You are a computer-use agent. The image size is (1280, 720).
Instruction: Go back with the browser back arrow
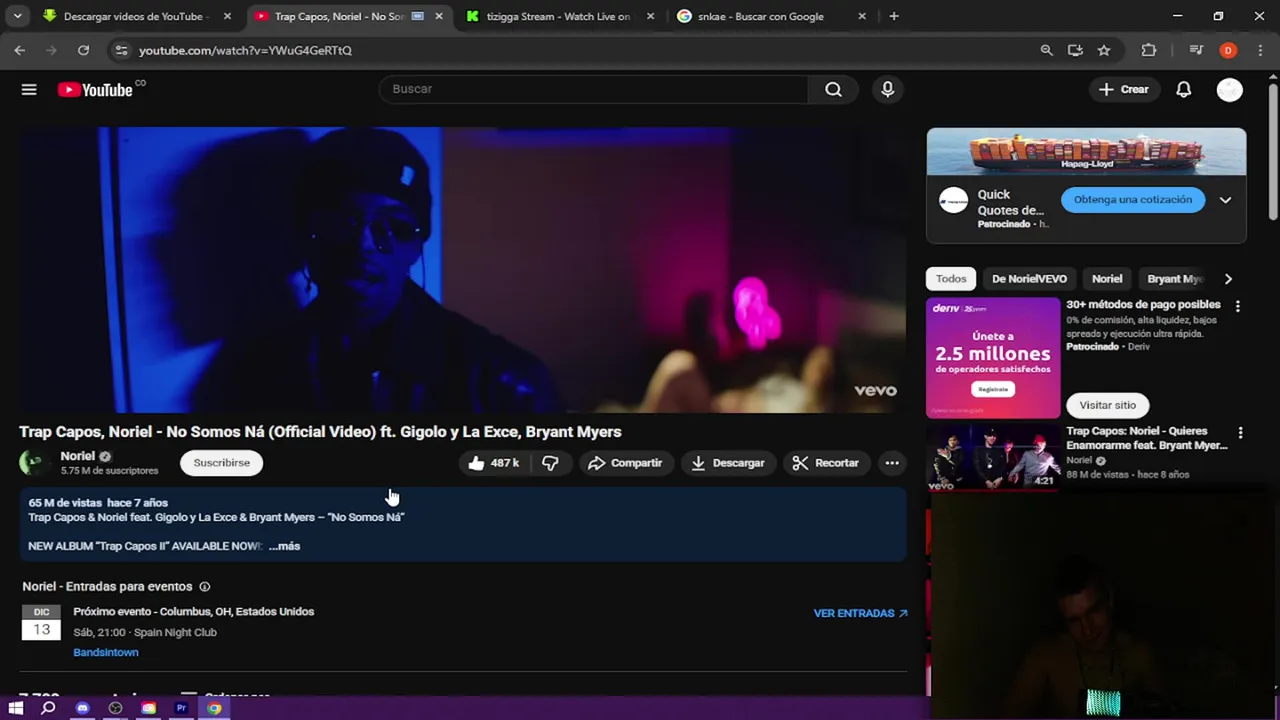pos(20,50)
